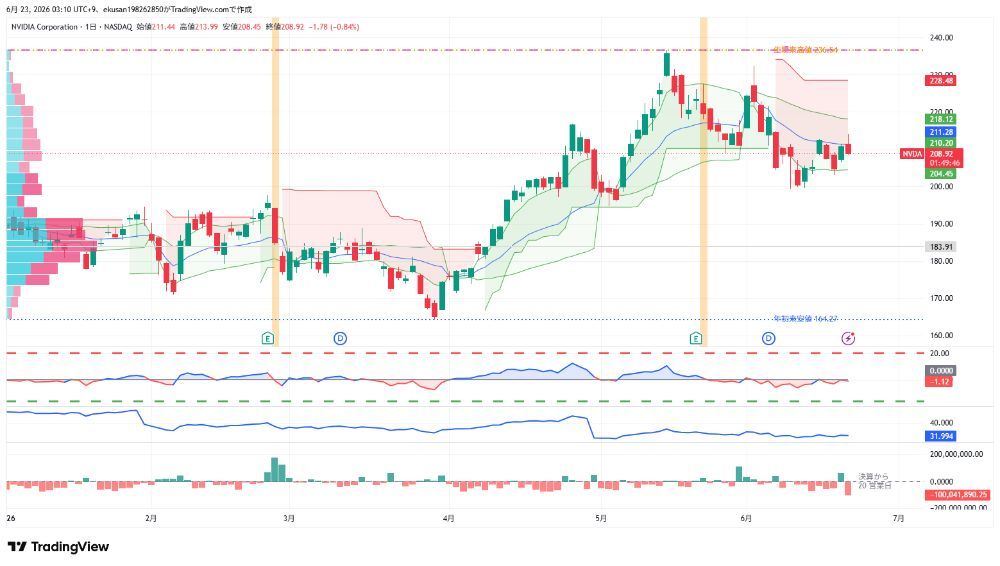Click the TradingView logo
The width and height of the screenshot is (1000, 566).
[58, 547]
